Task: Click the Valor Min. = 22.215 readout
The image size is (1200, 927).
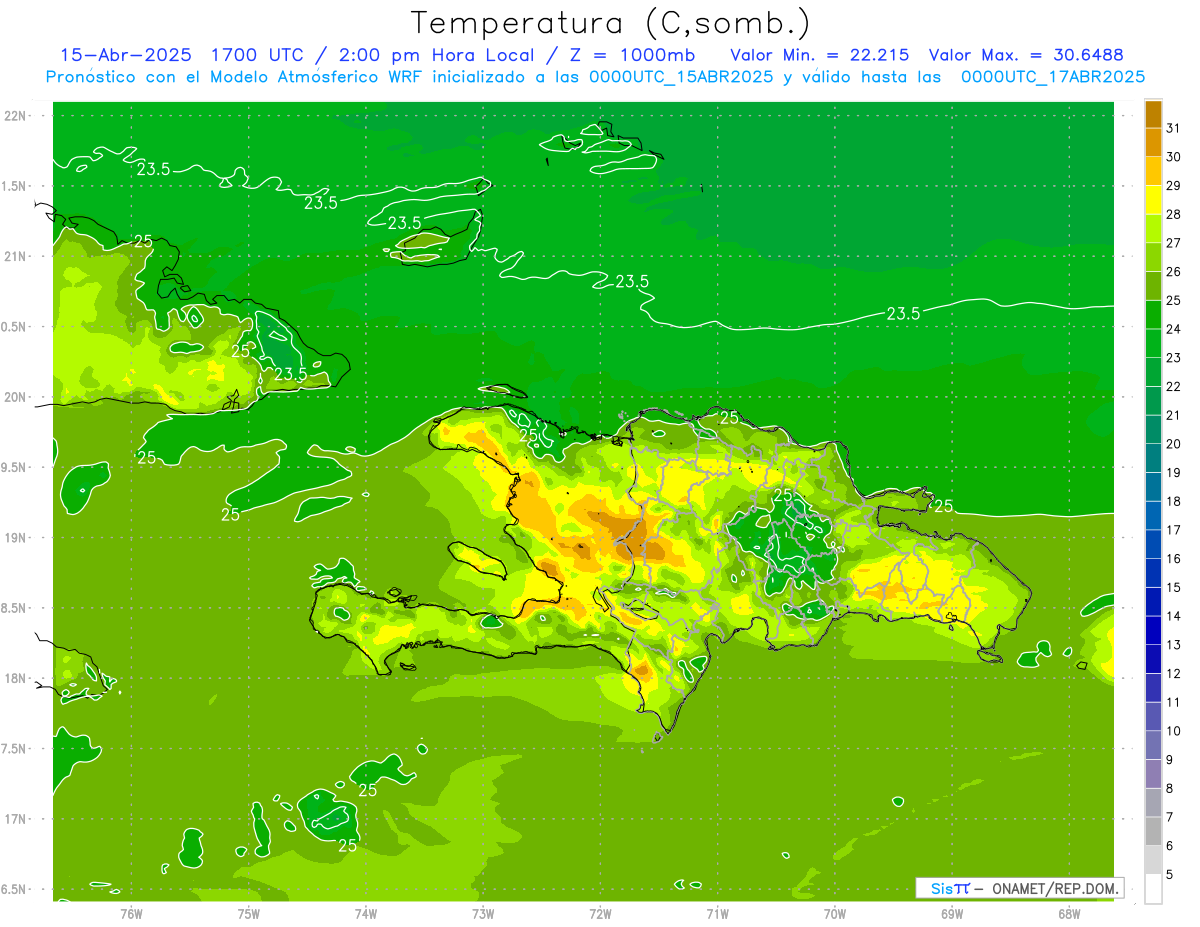Action: pyautogui.click(x=819, y=55)
